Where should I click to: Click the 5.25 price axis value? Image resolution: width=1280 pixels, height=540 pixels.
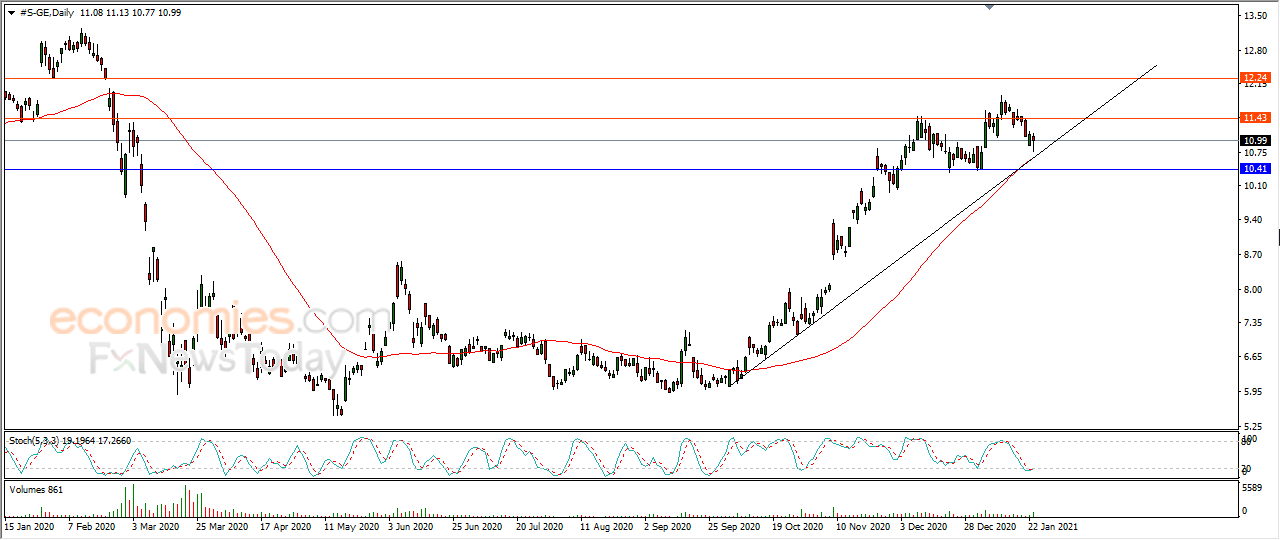tap(1252, 425)
